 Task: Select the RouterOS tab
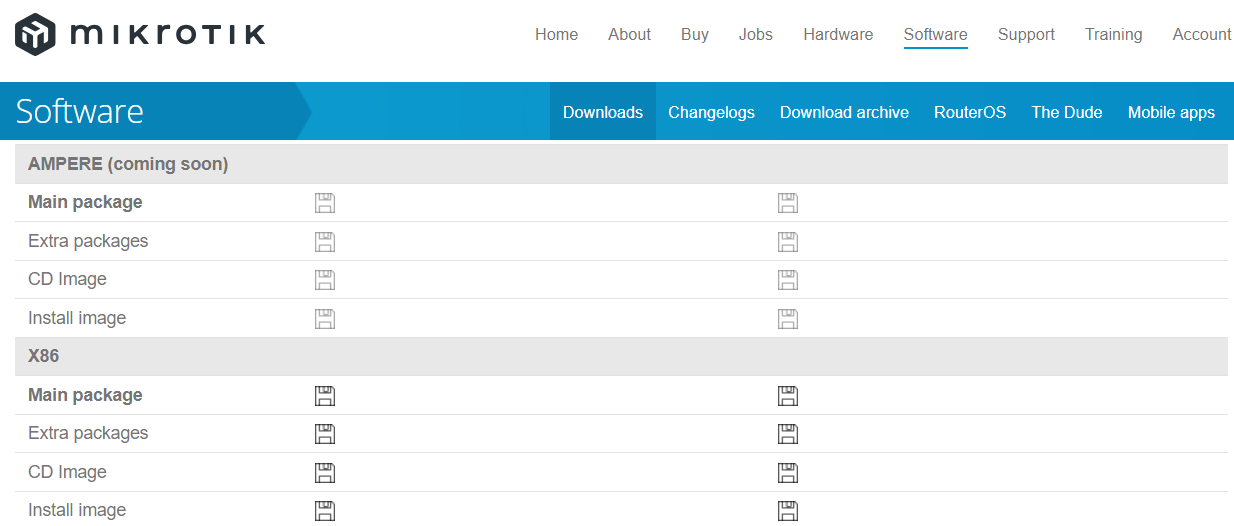[970, 112]
